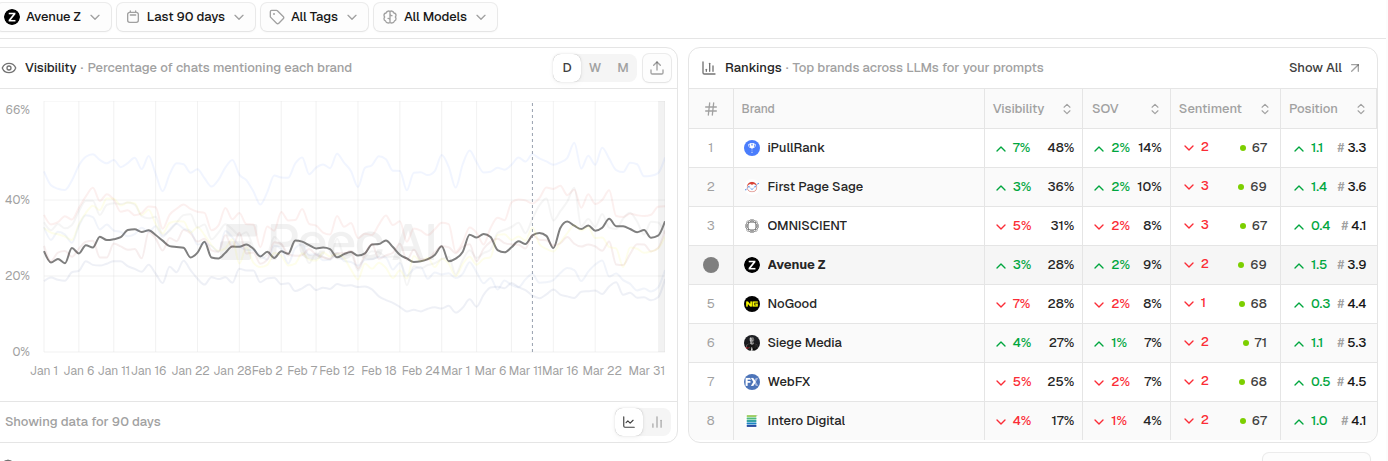The width and height of the screenshot is (1388, 461).
Task: Click the Brand column header
Action: 758,109
